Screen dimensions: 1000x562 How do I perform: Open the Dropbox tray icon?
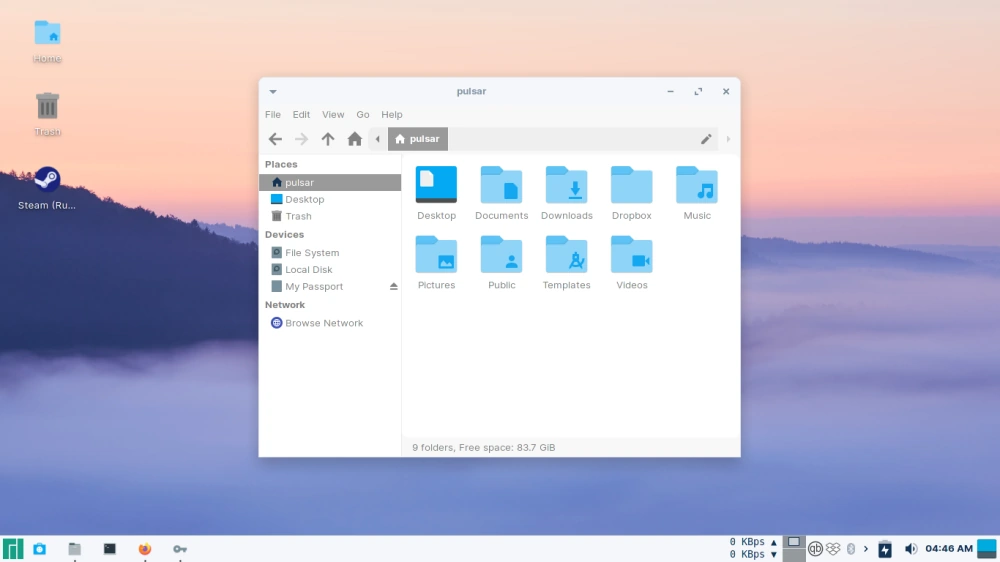tap(833, 549)
